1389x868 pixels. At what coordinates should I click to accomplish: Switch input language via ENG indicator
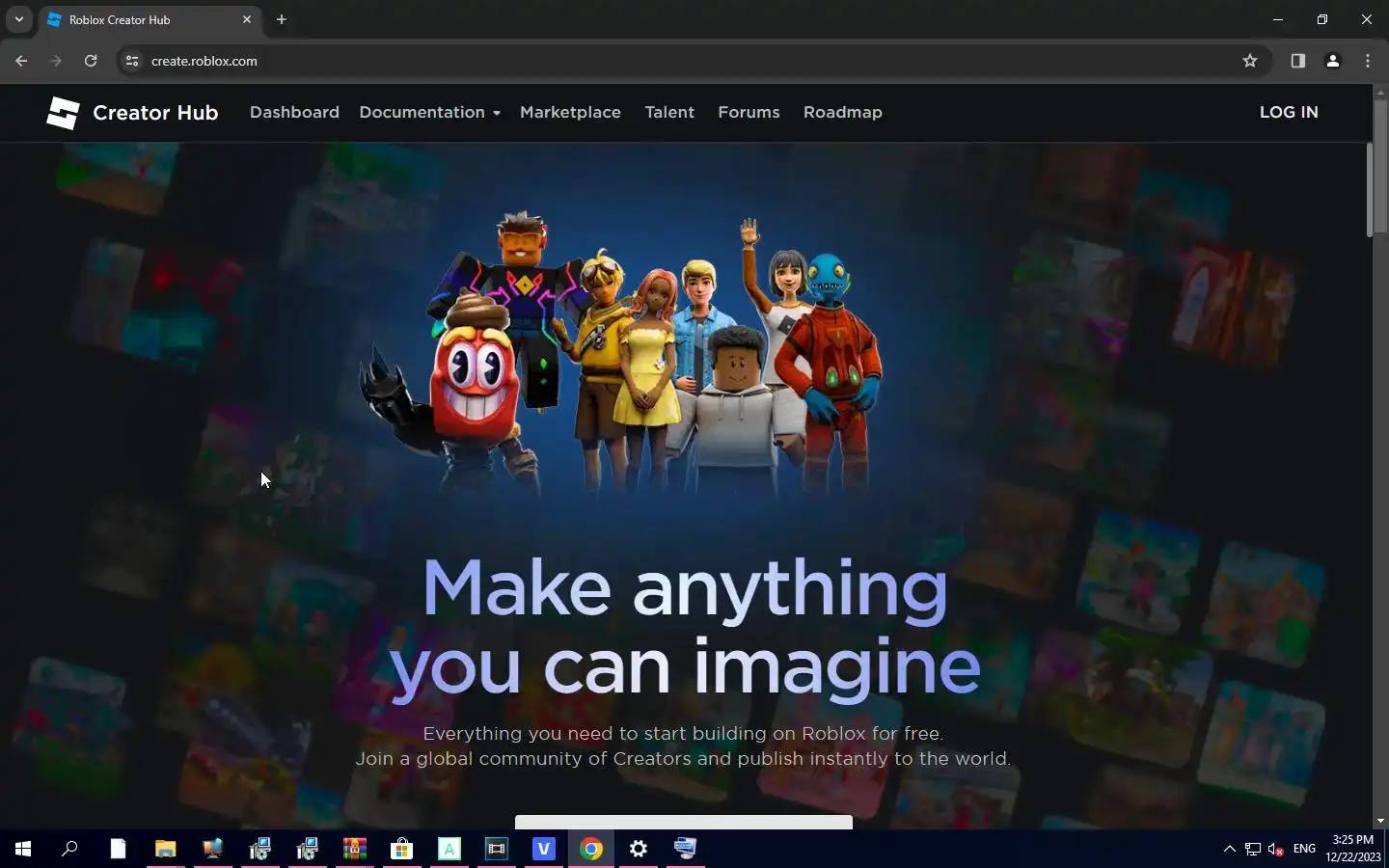(x=1304, y=849)
